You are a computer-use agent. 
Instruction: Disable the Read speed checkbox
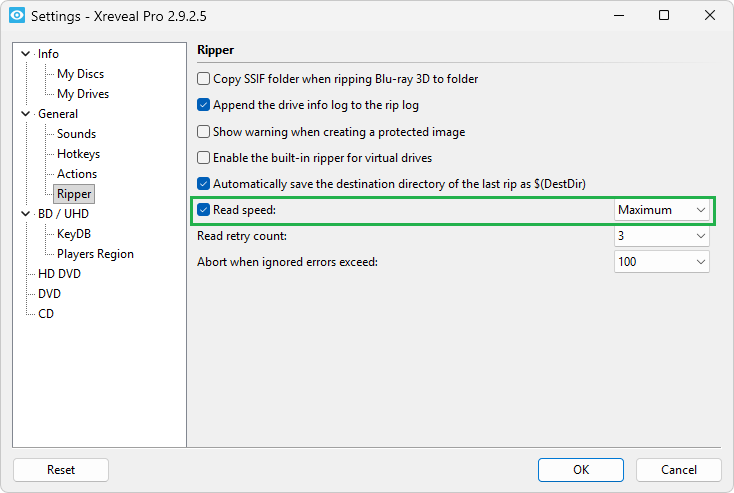pos(204,210)
